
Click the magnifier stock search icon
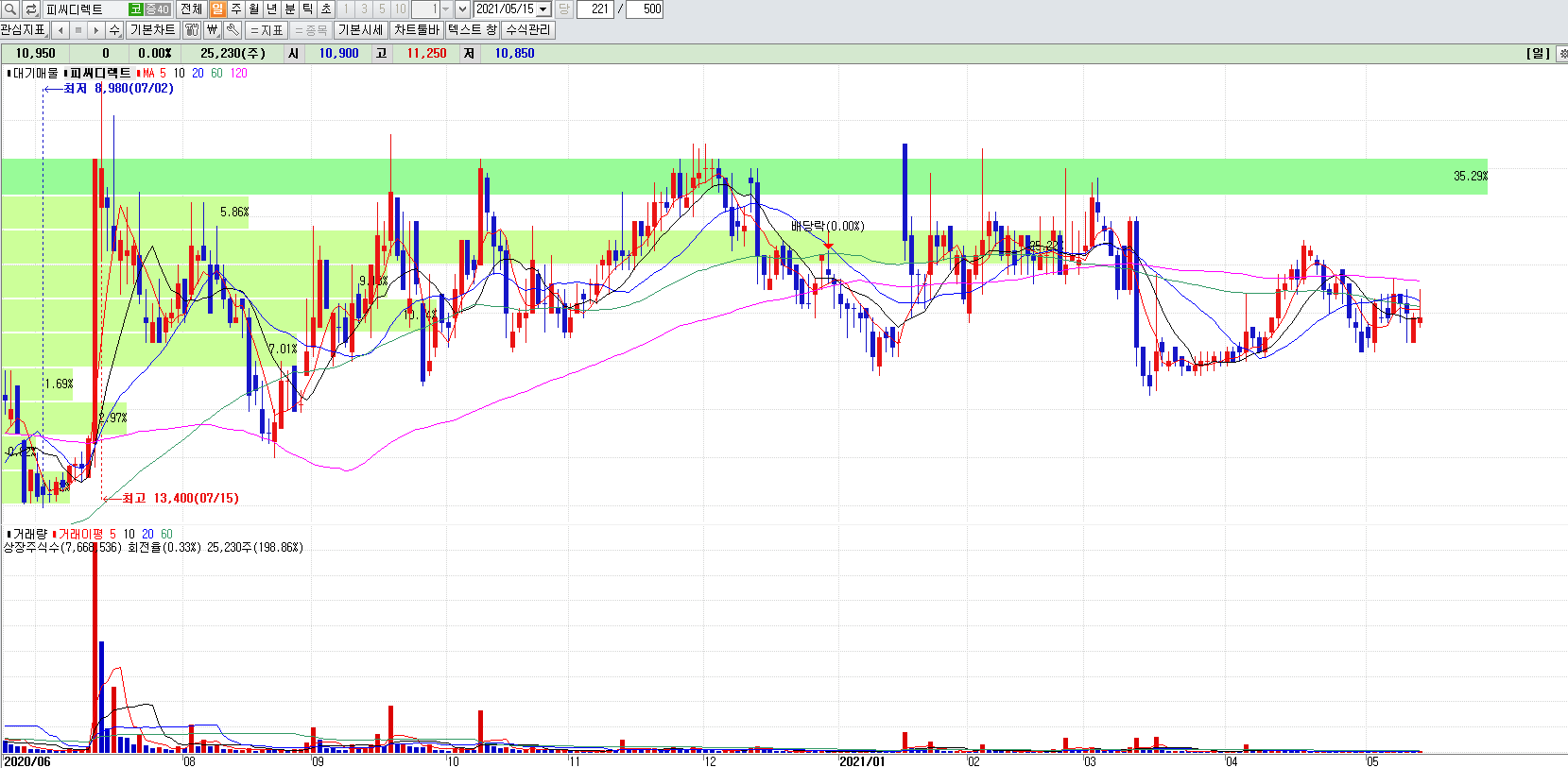[x=10, y=9]
